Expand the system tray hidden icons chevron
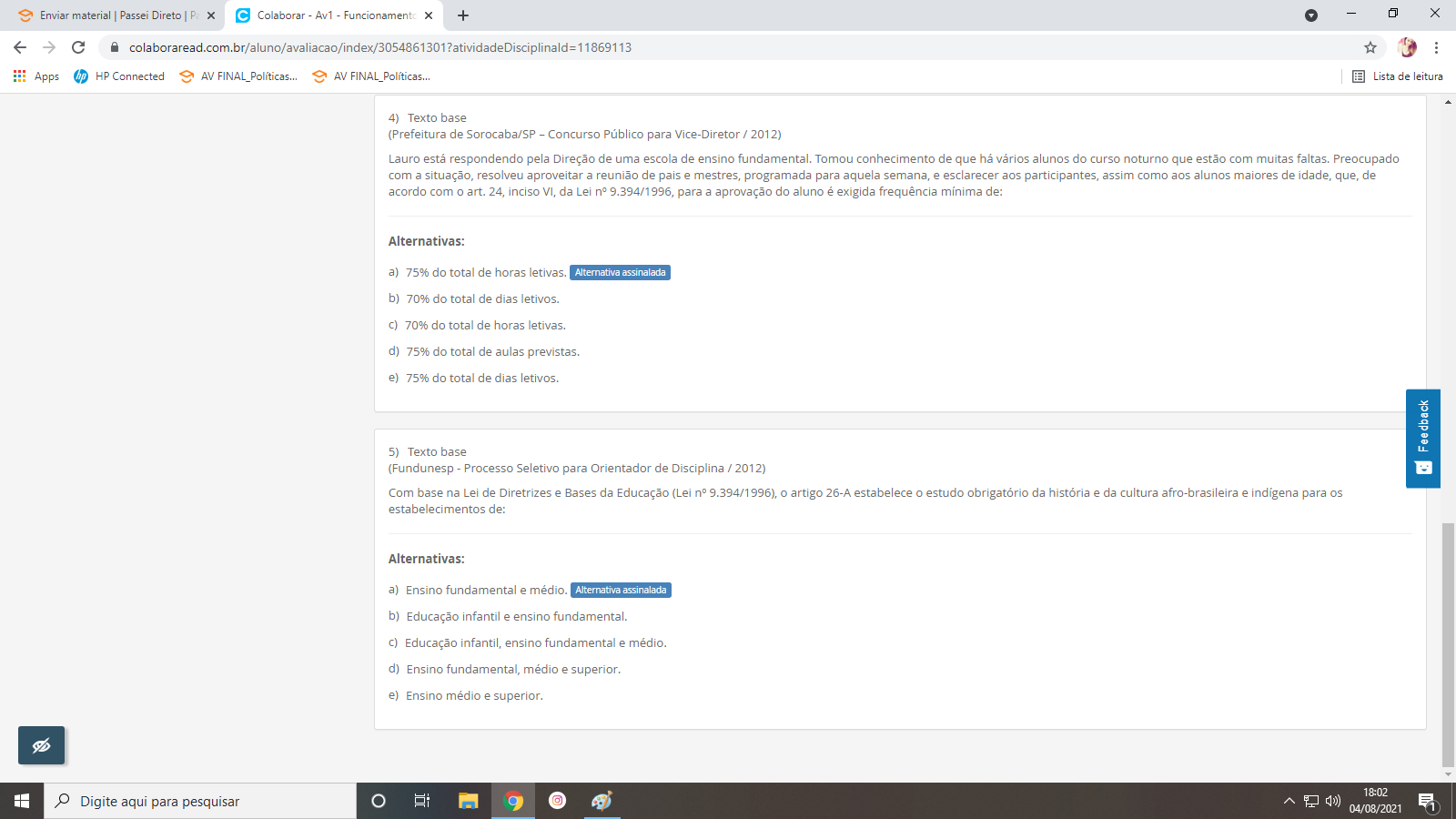The width and height of the screenshot is (1456, 819). click(1289, 801)
